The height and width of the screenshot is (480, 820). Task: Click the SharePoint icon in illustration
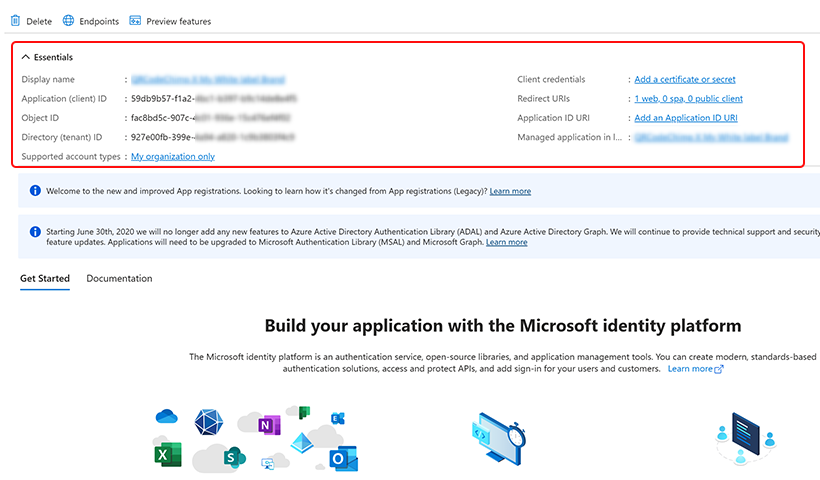tap(234, 458)
